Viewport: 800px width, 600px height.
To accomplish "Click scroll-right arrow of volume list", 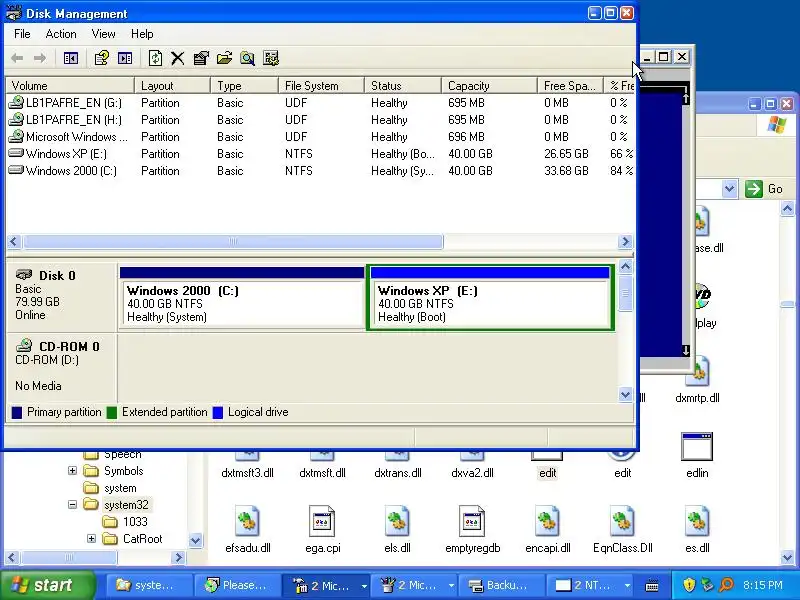I will (x=625, y=241).
